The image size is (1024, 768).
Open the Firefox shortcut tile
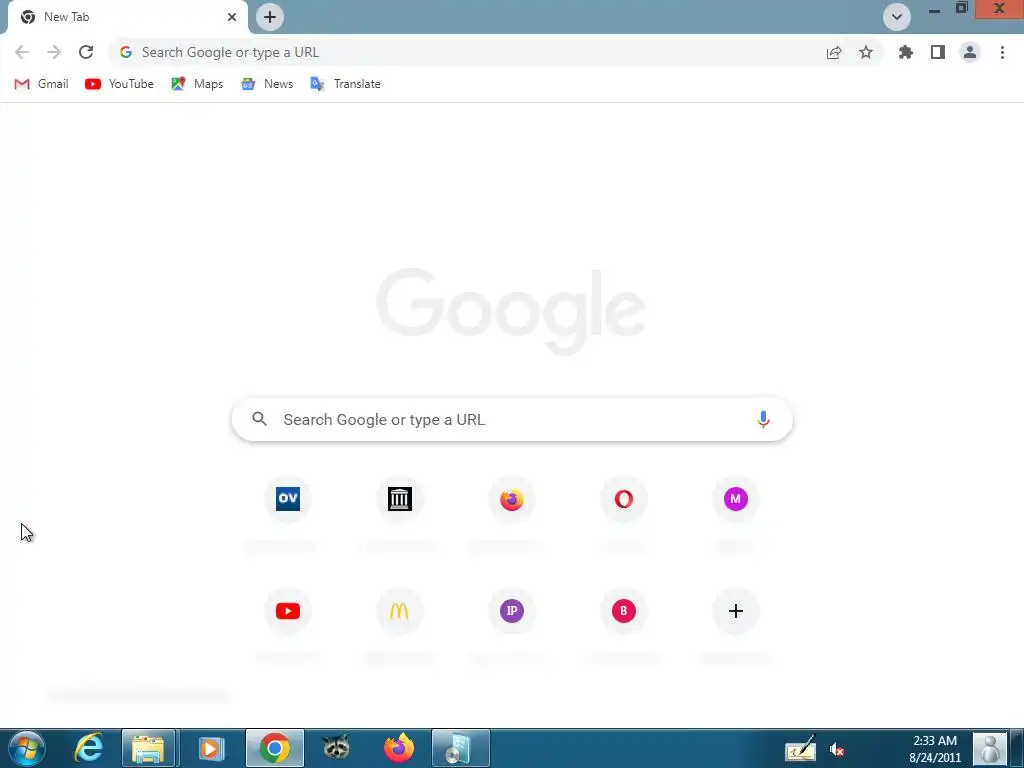[x=512, y=499]
